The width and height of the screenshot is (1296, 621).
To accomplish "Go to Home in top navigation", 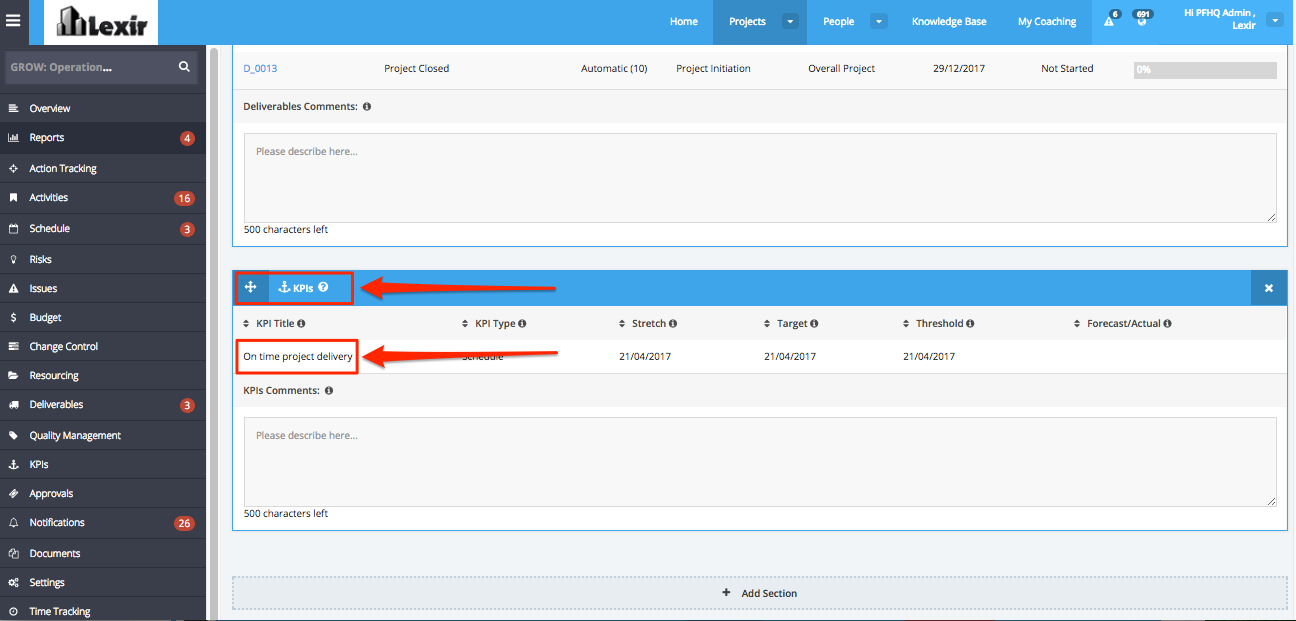I will (x=684, y=21).
